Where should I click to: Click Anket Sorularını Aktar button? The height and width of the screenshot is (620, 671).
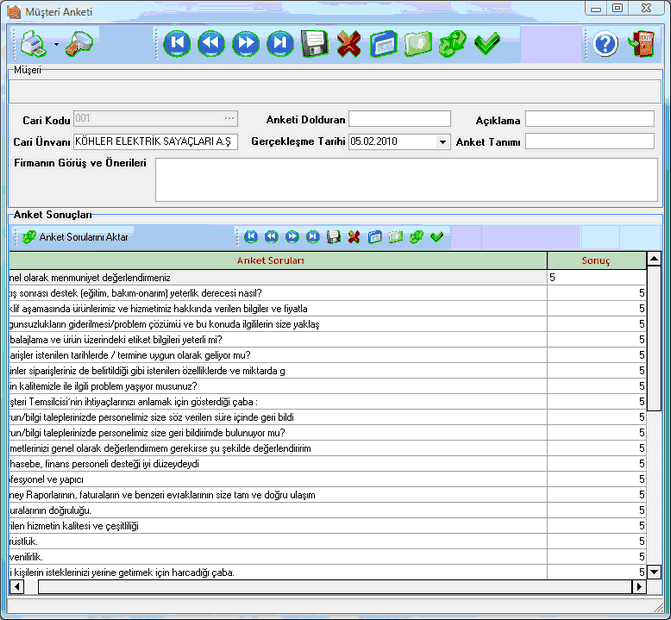click(x=75, y=237)
